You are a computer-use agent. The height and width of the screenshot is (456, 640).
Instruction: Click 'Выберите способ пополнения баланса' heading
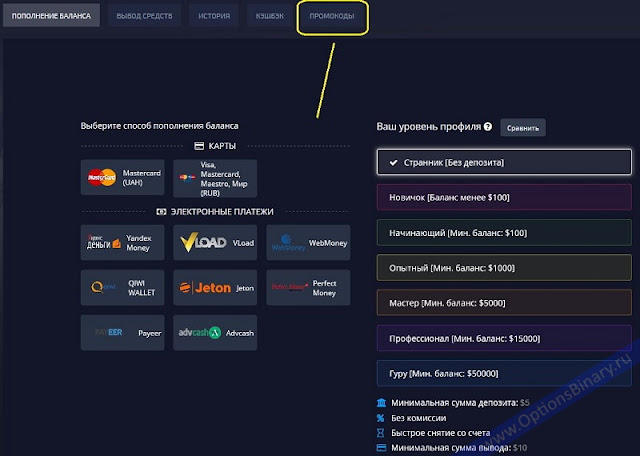pyautogui.click(x=160, y=126)
